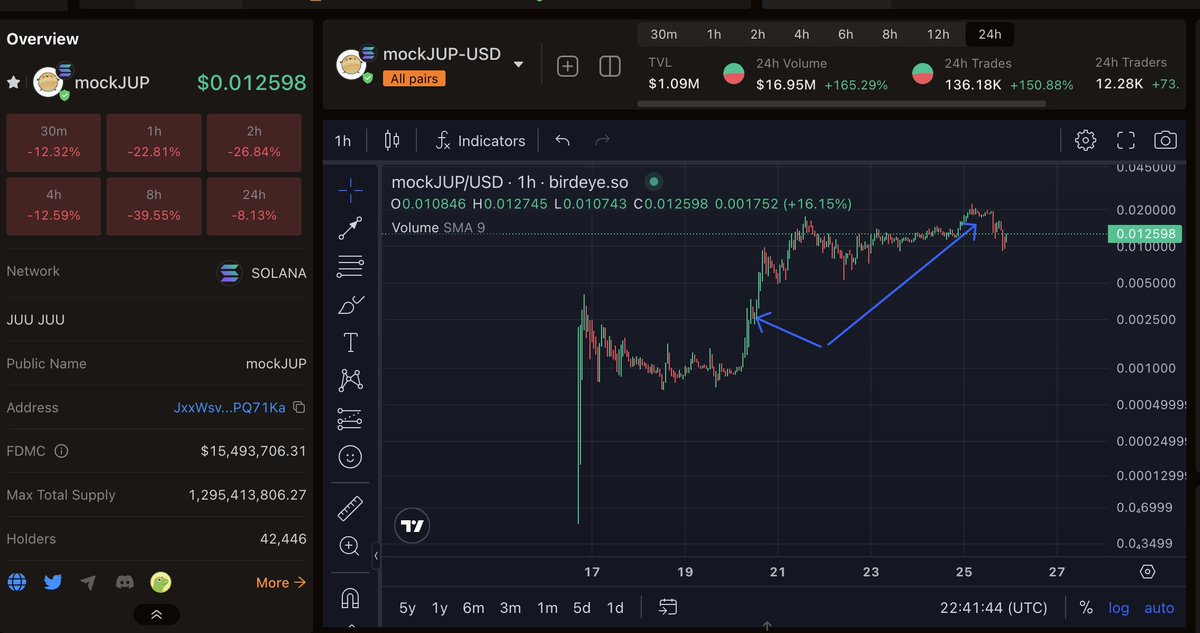
Task: Toggle log scale mode
Action: point(1119,607)
